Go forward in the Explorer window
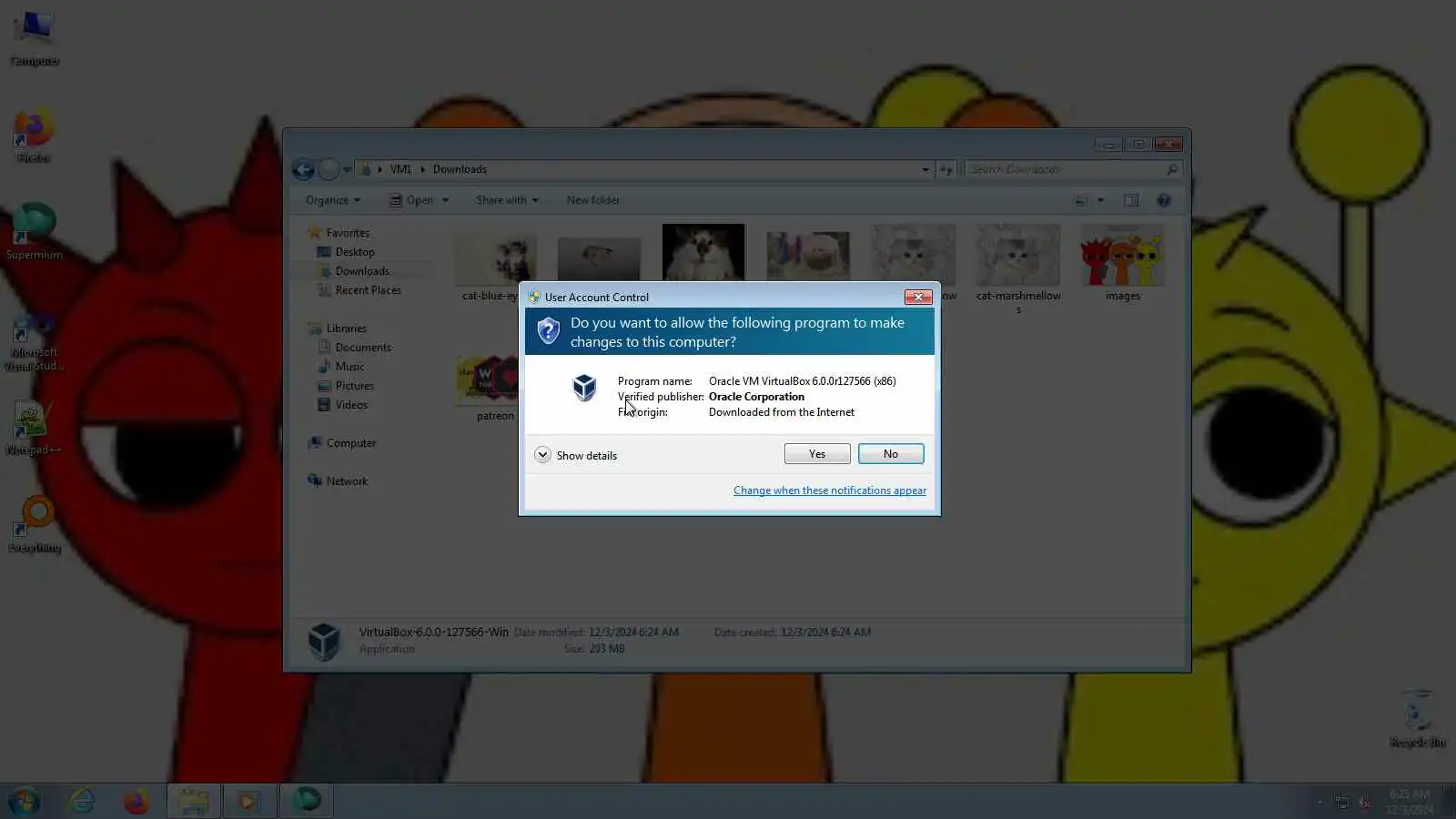 click(329, 169)
